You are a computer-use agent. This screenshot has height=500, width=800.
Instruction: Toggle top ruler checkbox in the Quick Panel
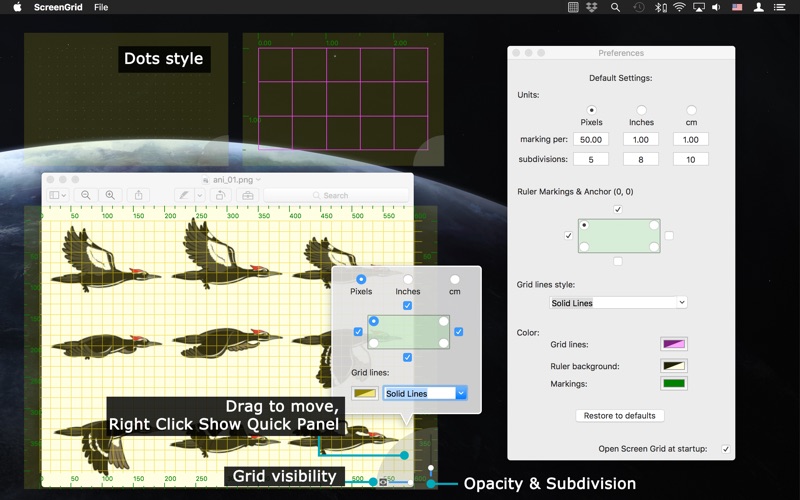[x=407, y=306]
